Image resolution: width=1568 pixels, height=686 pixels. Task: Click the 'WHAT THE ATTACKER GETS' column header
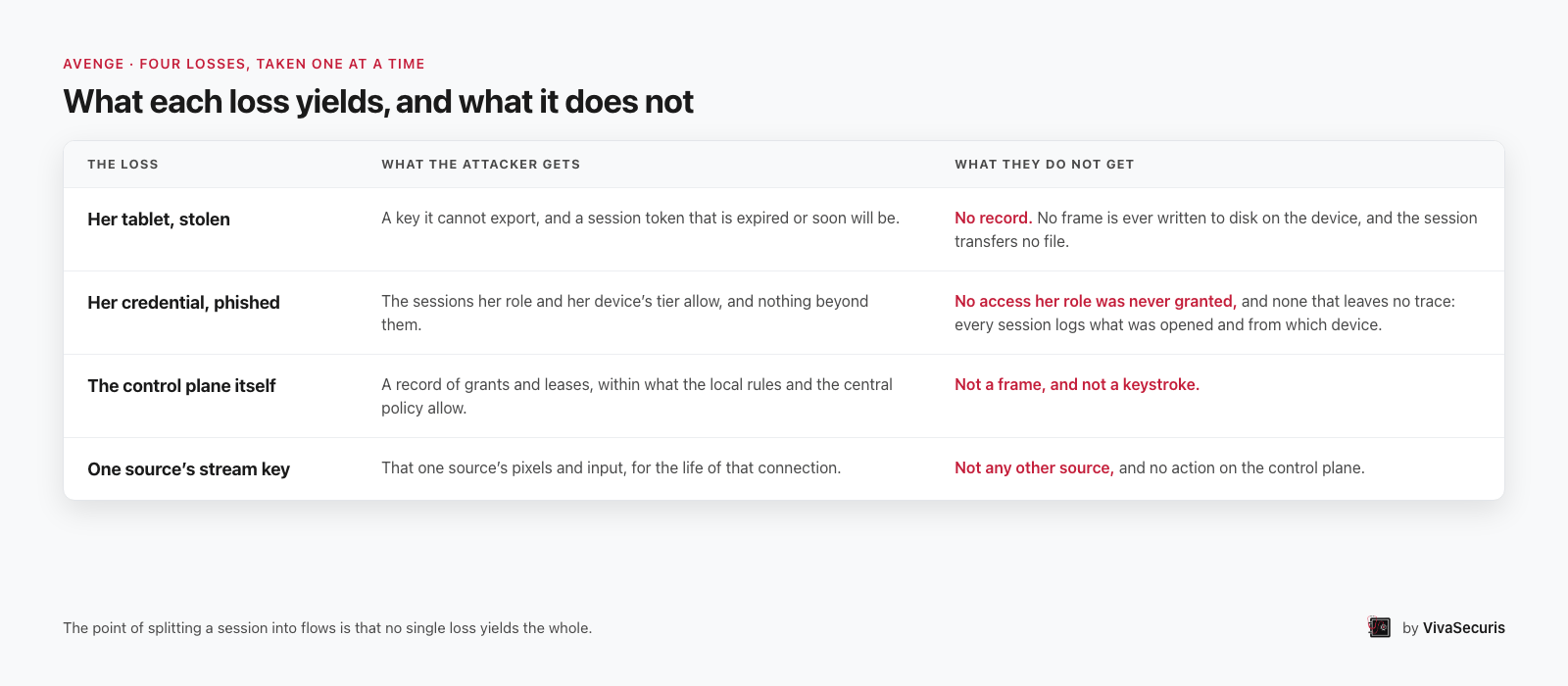click(481, 165)
